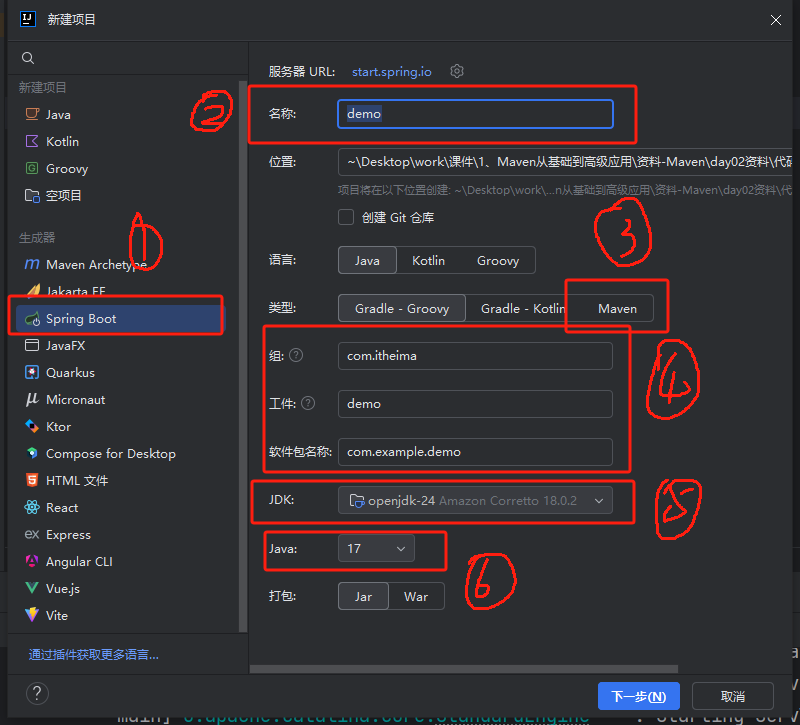
Task: Open server URL settings gear
Action: [x=457, y=71]
